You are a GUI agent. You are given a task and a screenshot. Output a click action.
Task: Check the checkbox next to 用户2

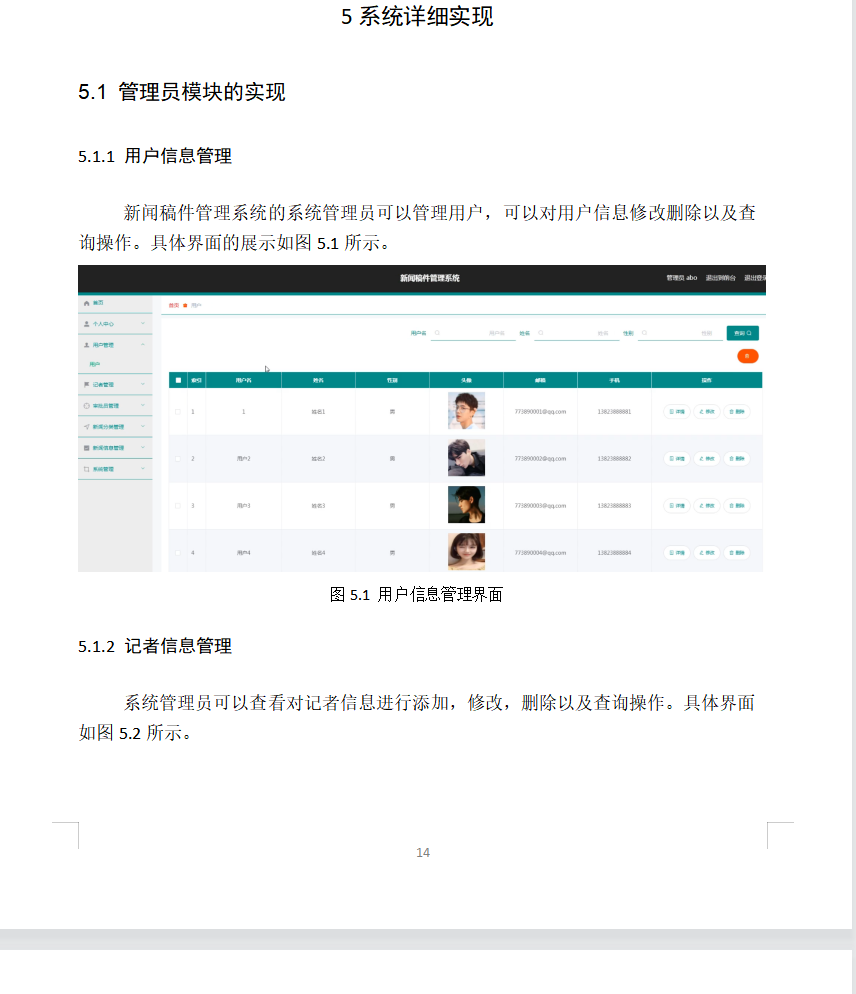click(x=178, y=457)
